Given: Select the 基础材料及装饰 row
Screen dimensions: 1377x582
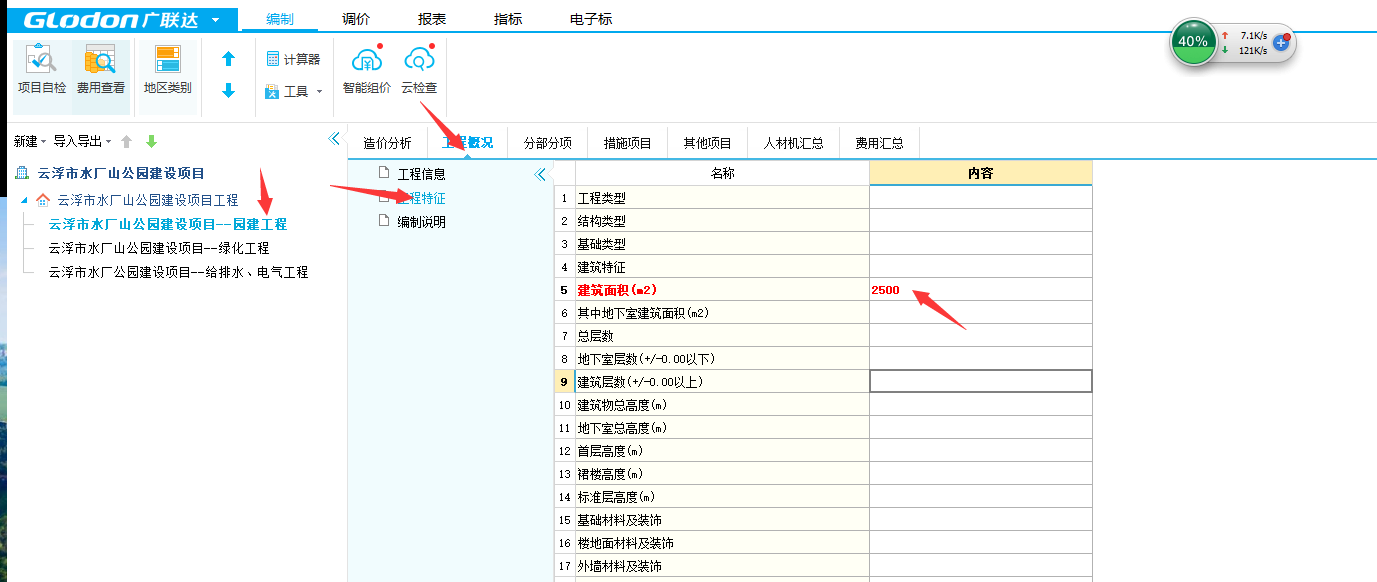Looking at the screenshot, I should 722,520.
